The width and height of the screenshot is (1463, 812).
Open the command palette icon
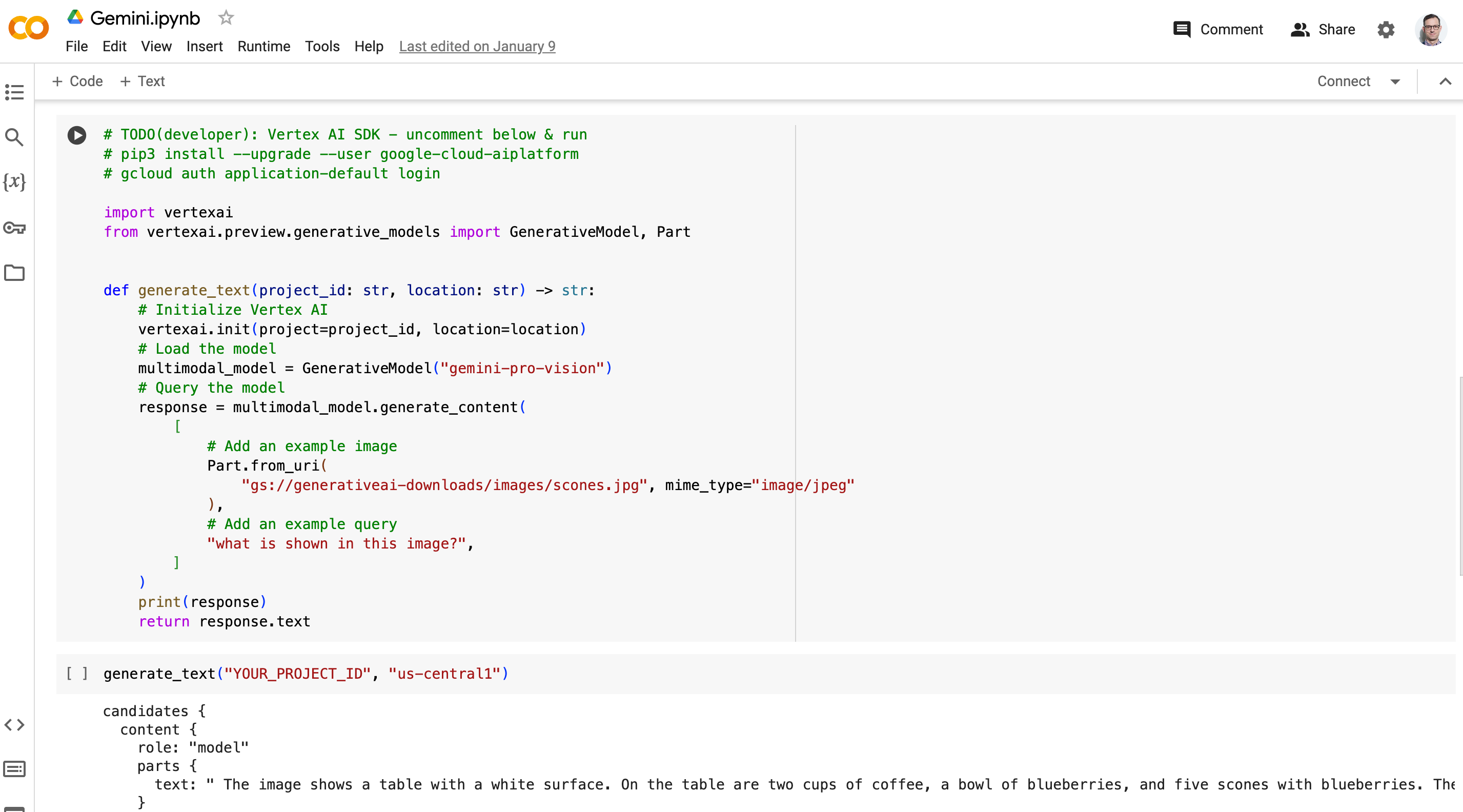click(14, 769)
